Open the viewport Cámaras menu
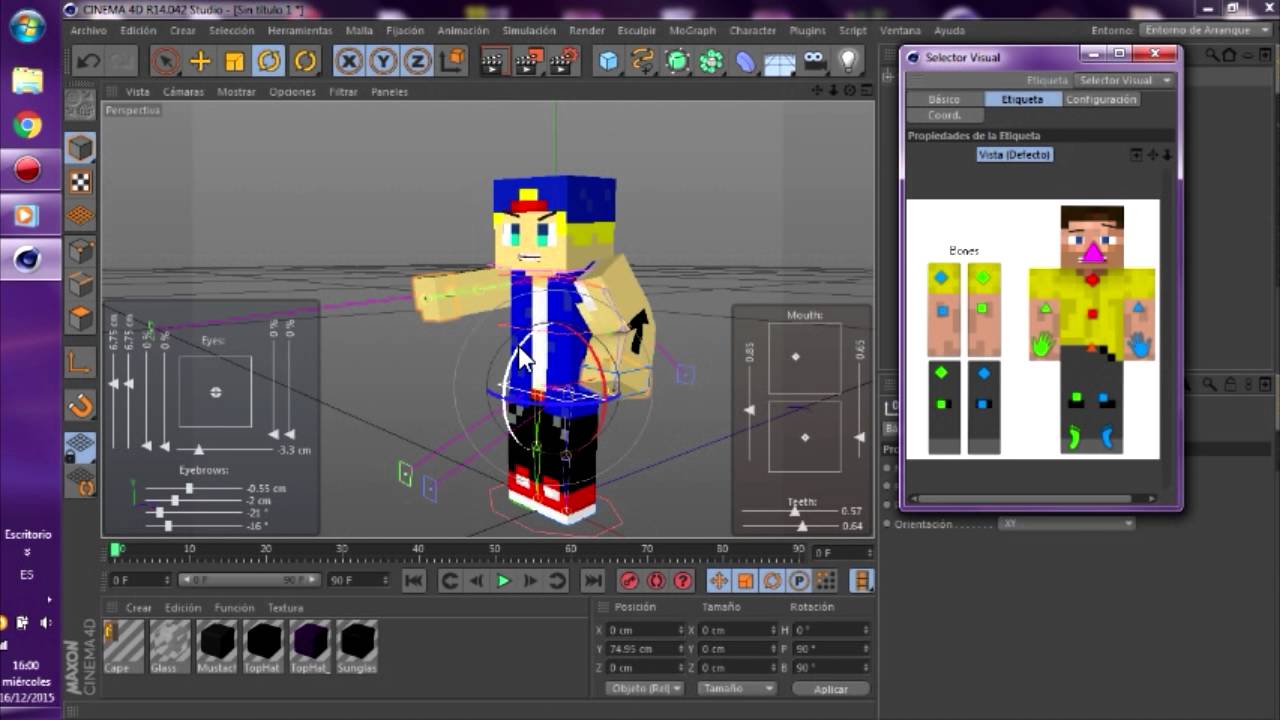 point(183,91)
